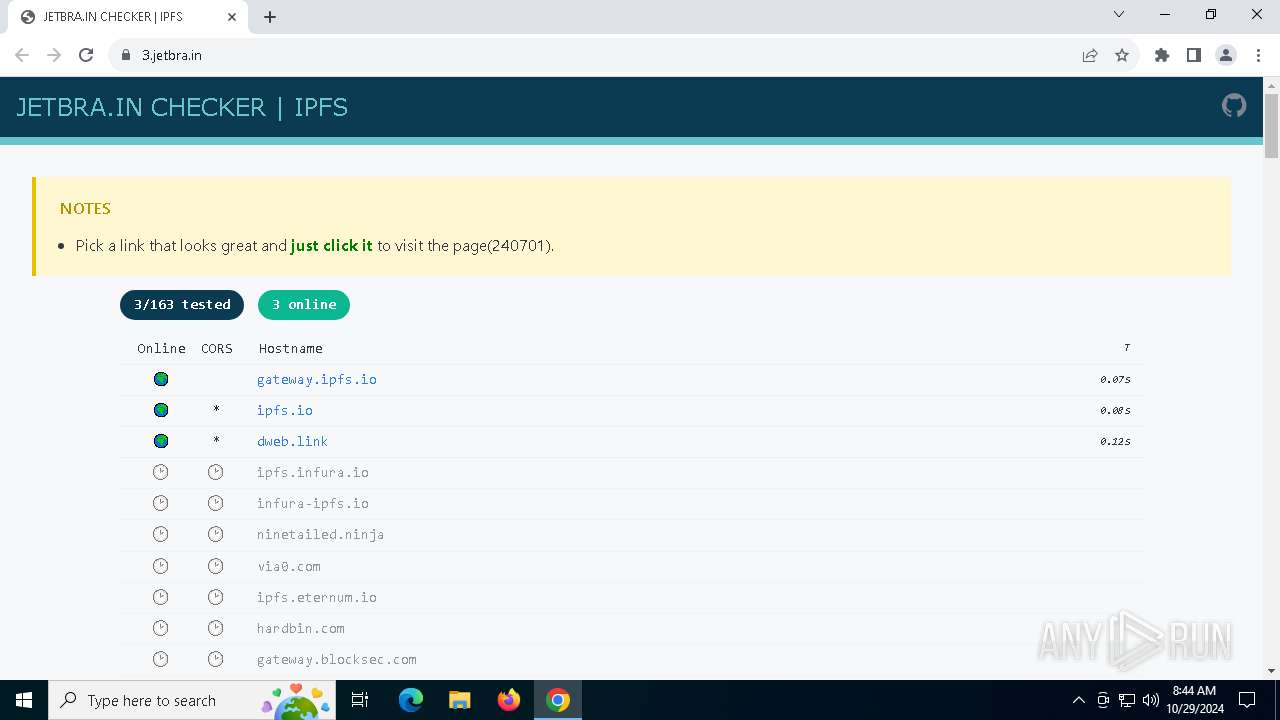1280x720 pixels.
Task: Launch Microsoft Edge from the taskbar
Action: (x=411, y=700)
